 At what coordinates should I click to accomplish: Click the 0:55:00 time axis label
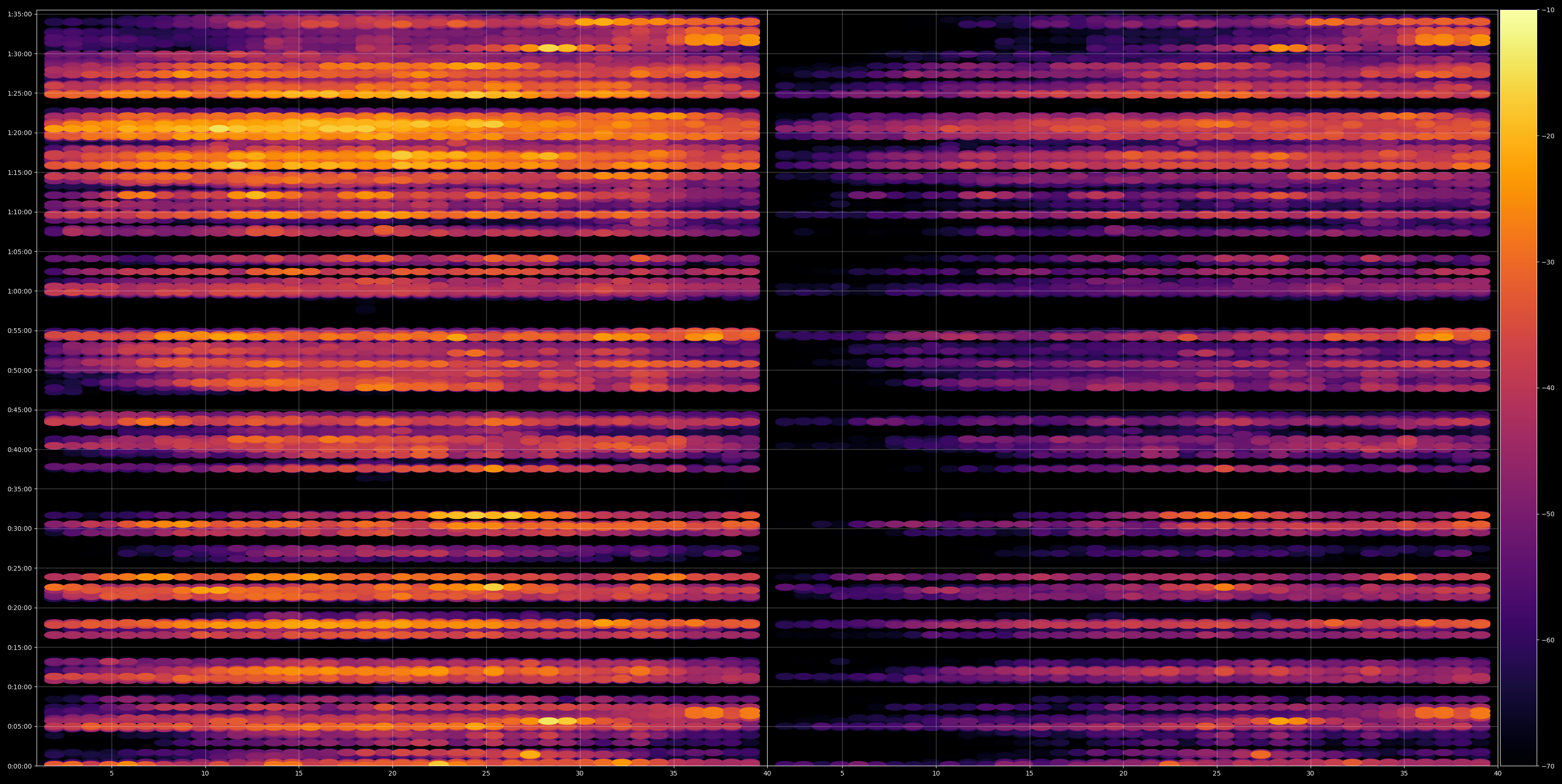[x=19, y=331]
